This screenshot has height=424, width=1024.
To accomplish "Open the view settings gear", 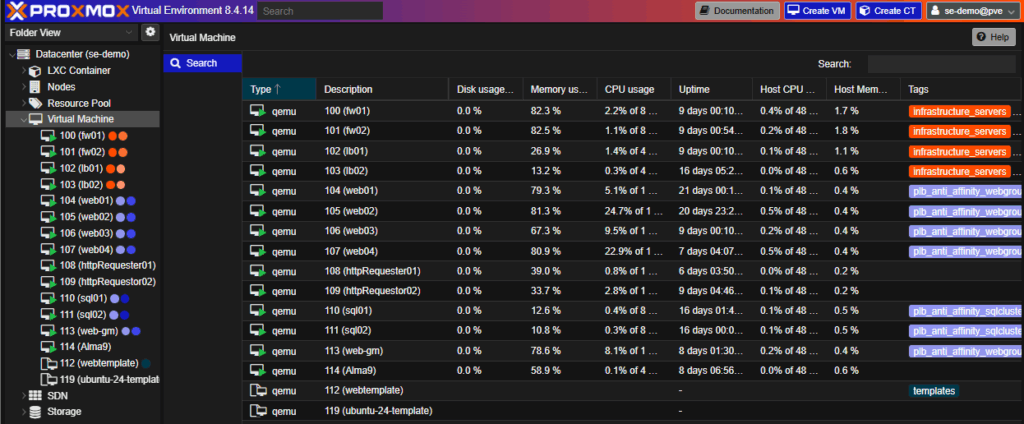I will tap(150, 32).
